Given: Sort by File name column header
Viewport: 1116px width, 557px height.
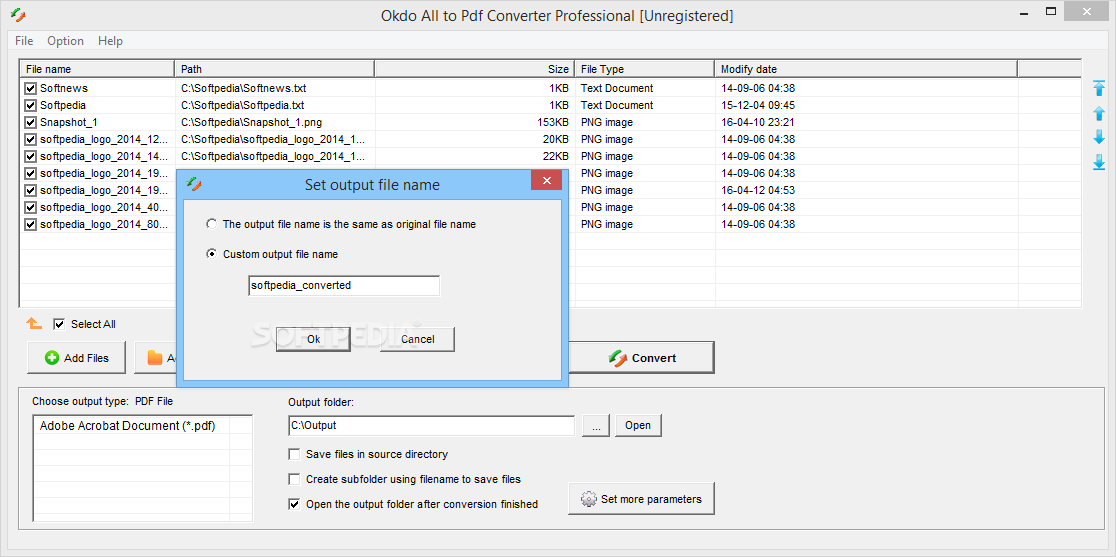Looking at the screenshot, I should (98, 69).
